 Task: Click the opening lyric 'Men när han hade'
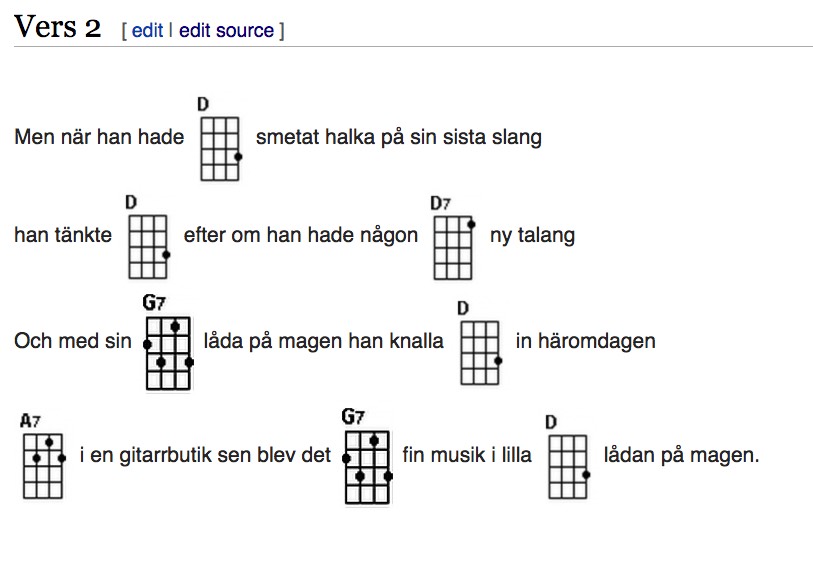coord(99,137)
